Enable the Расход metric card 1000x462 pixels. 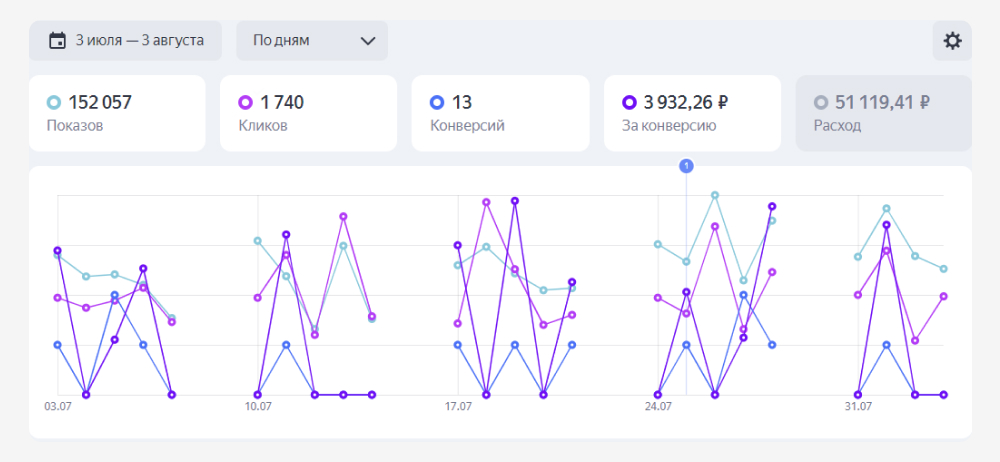[x=884, y=113]
